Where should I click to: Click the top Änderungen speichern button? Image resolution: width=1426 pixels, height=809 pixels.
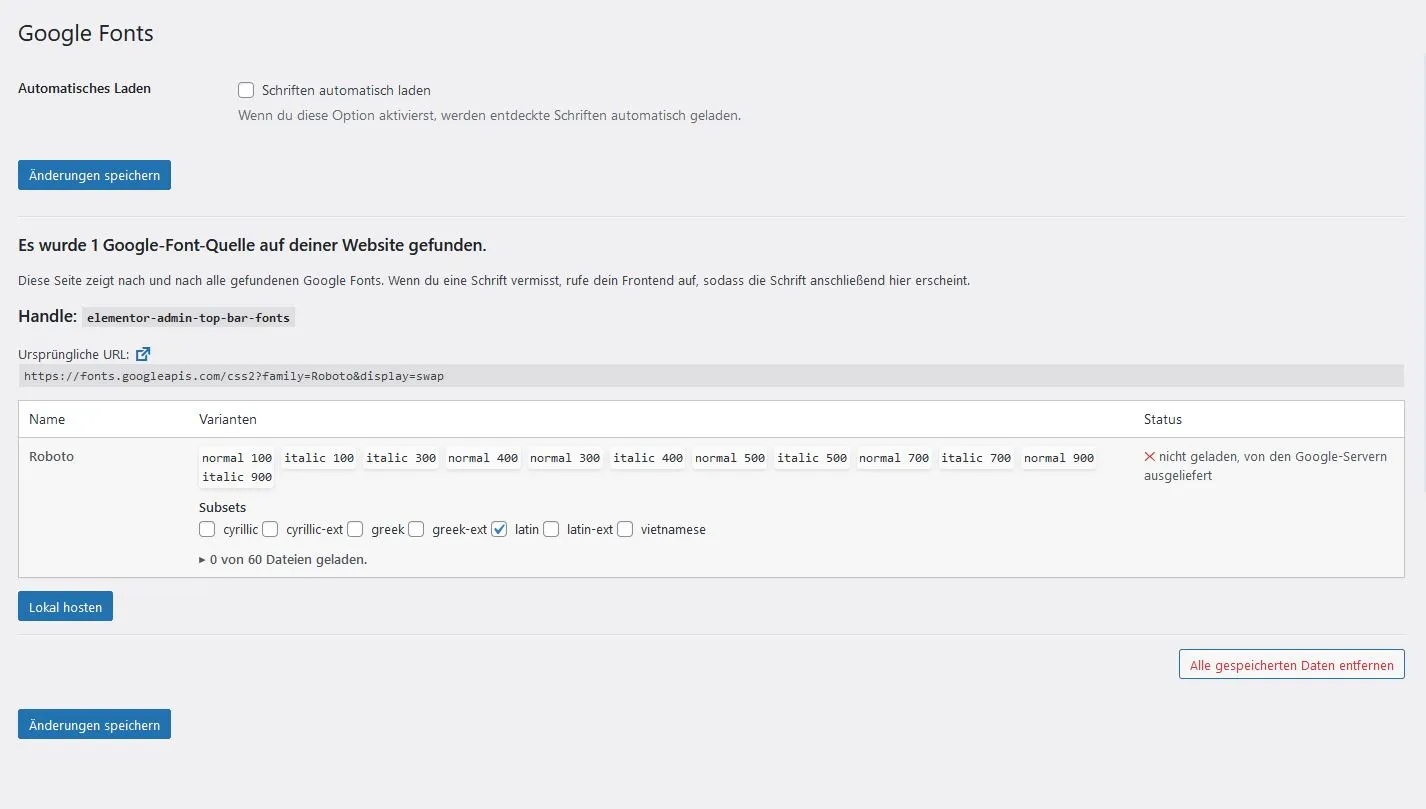point(94,175)
